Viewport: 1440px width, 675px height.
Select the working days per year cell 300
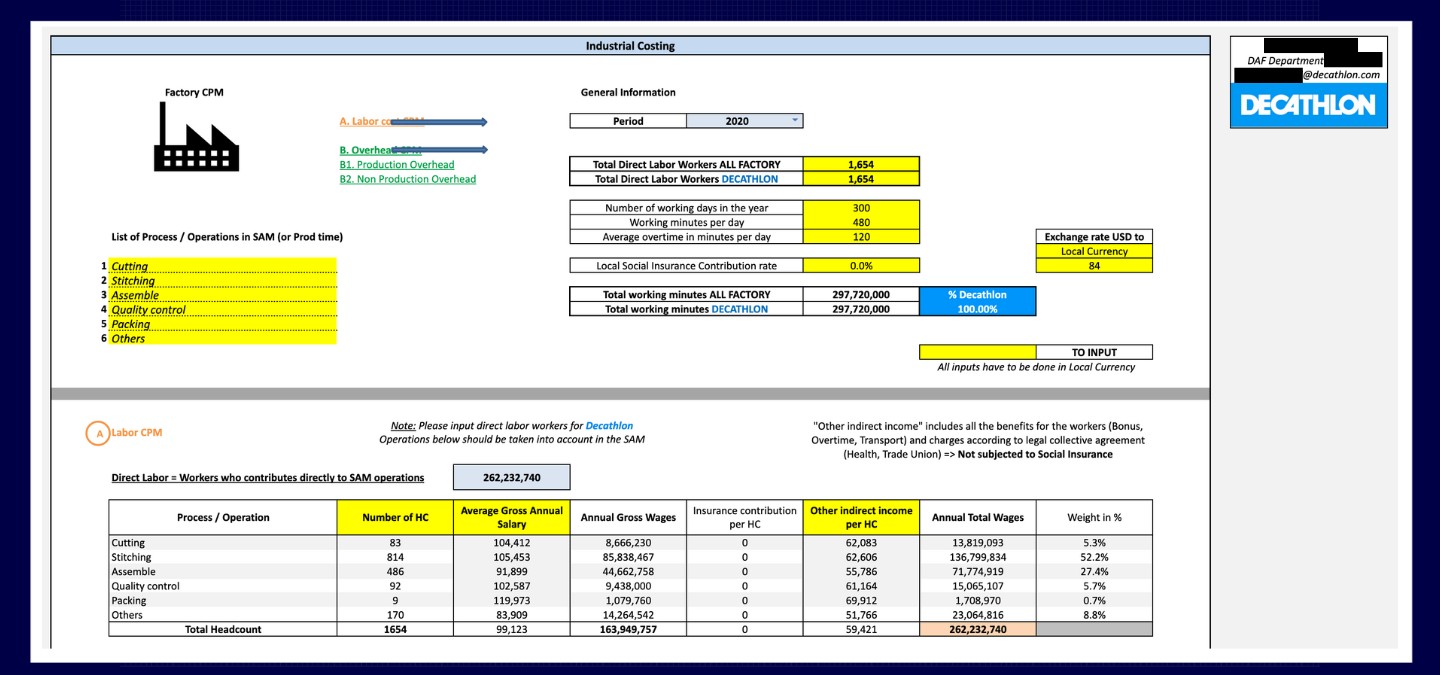(861, 208)
